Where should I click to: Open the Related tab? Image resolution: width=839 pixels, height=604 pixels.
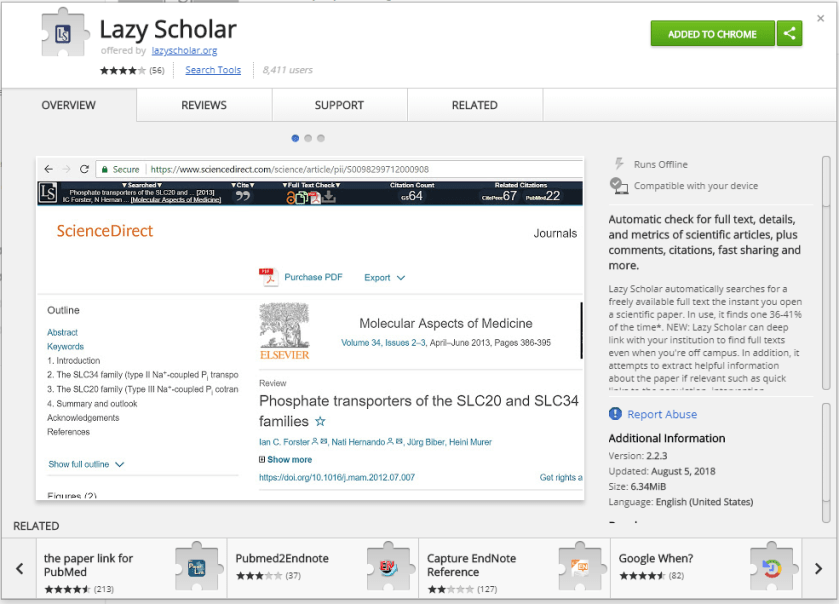click(x=474, y=105)
